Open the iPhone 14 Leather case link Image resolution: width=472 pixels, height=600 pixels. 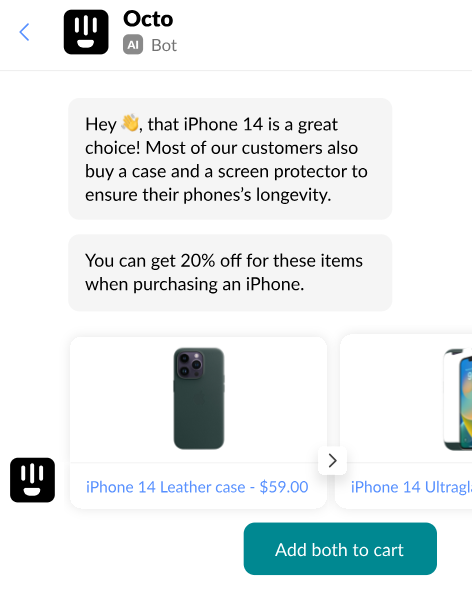tap(197, 487)
